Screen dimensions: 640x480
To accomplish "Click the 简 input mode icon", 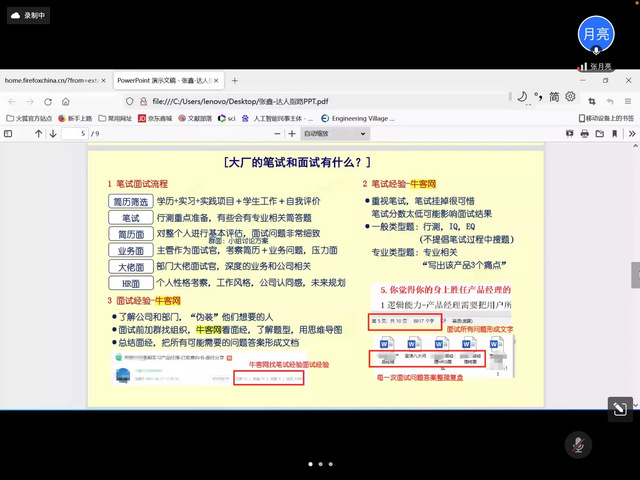I will click(554, 97).
